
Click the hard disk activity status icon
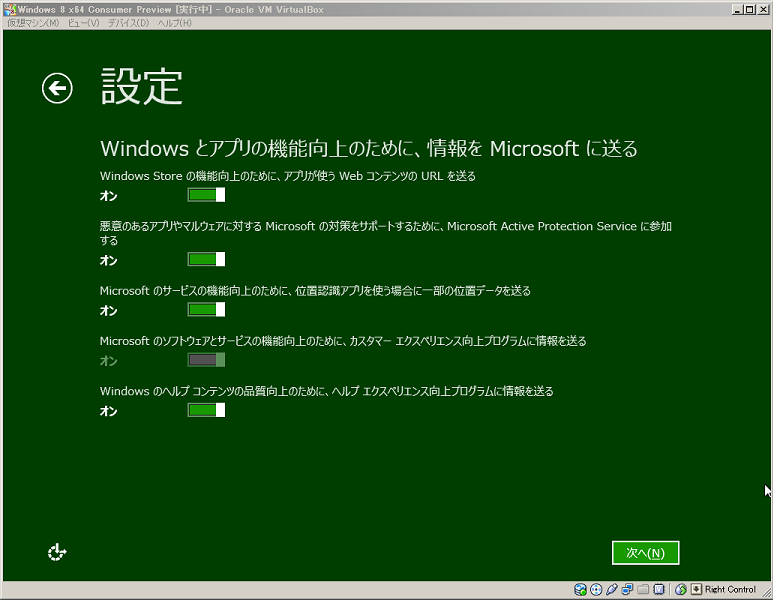point(580,590)
